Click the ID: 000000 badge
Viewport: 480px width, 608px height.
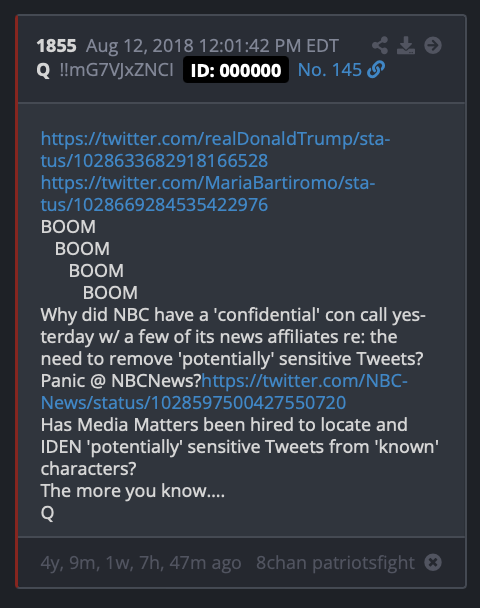pyautogui.click(x=236, y=70)
